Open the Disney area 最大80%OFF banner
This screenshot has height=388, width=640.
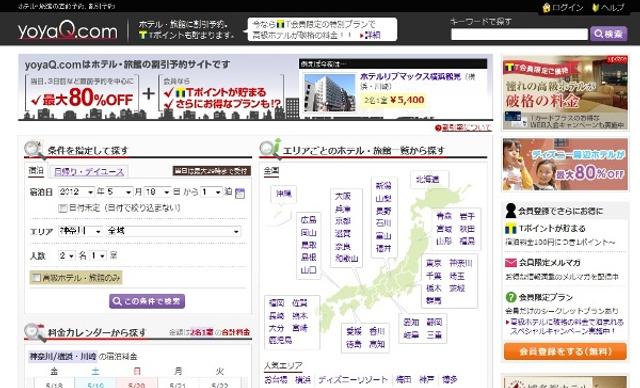point(565,164)
